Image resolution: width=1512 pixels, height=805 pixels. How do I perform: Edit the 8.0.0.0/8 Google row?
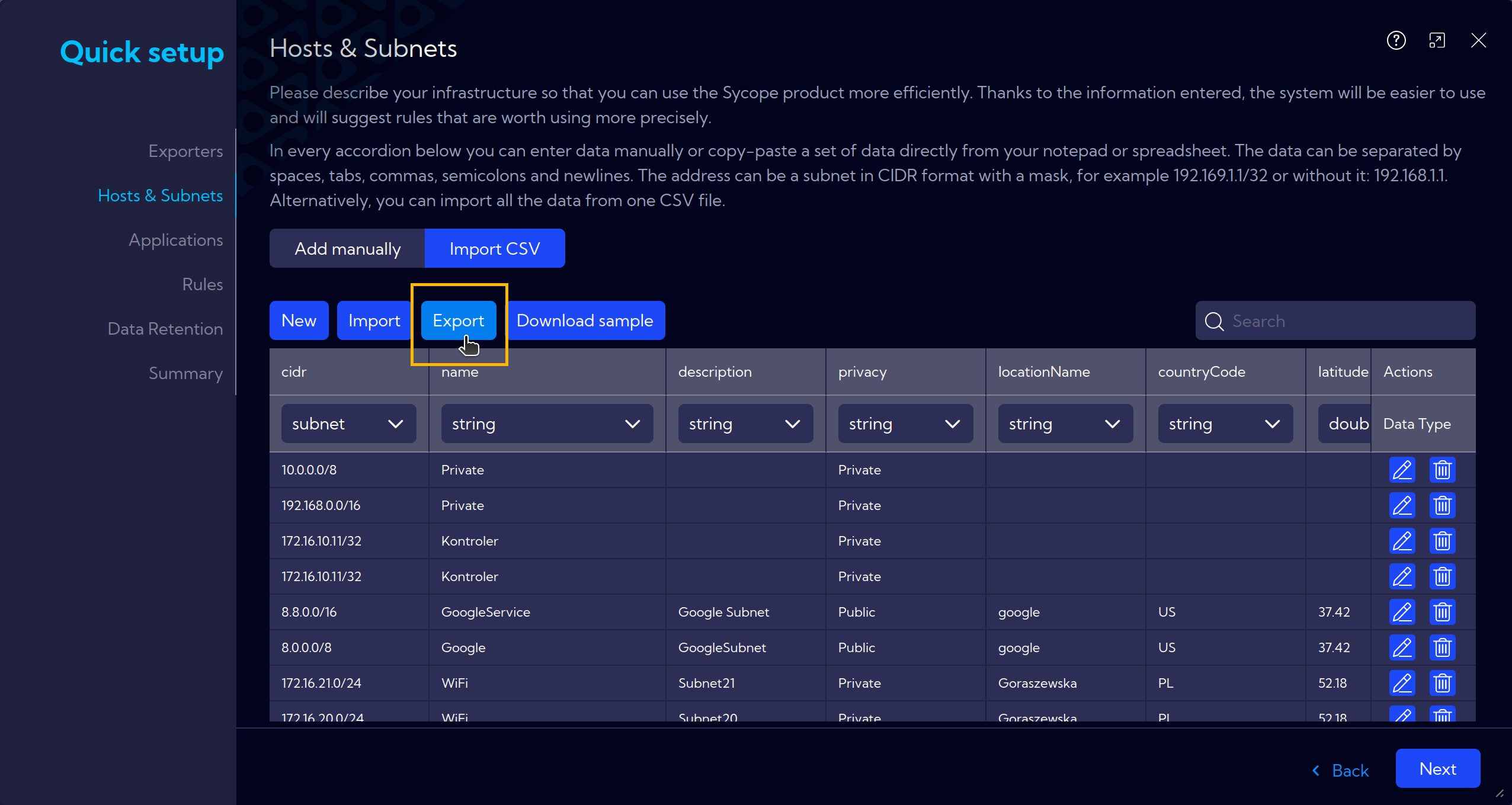[1402, 647]
